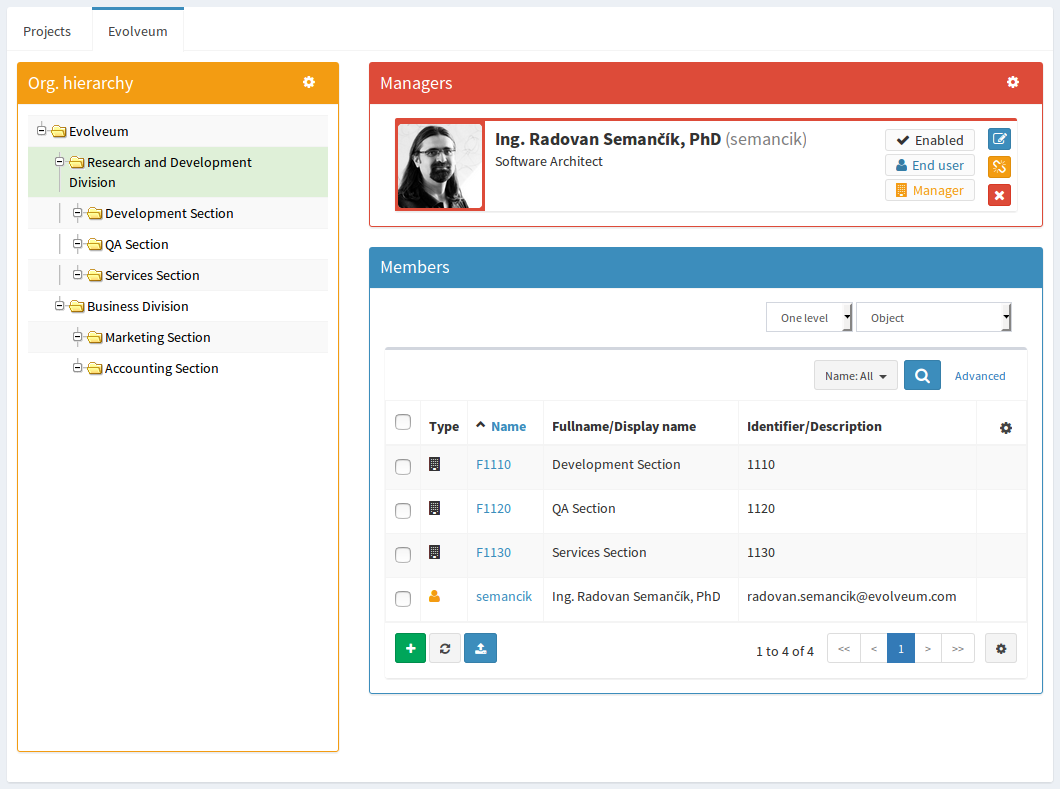This screenshot has height=789, width=1060.
Task: Click the blue upload icon button
Action: pyautogui.click(x=480, y=648)
